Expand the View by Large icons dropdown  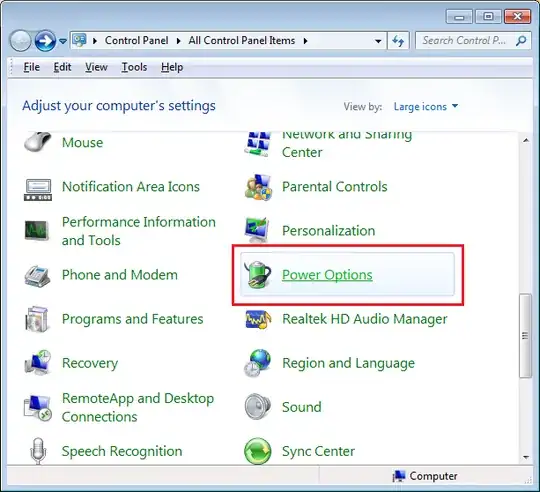click(426, 106)
